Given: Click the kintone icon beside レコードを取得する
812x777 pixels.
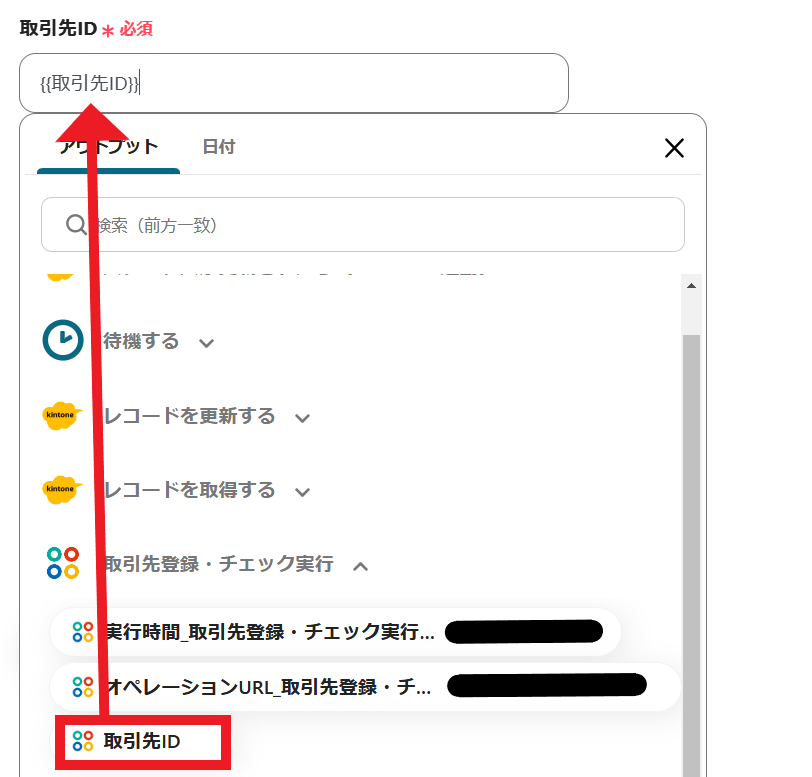Looking at the screenshot, I should (62, 490).
